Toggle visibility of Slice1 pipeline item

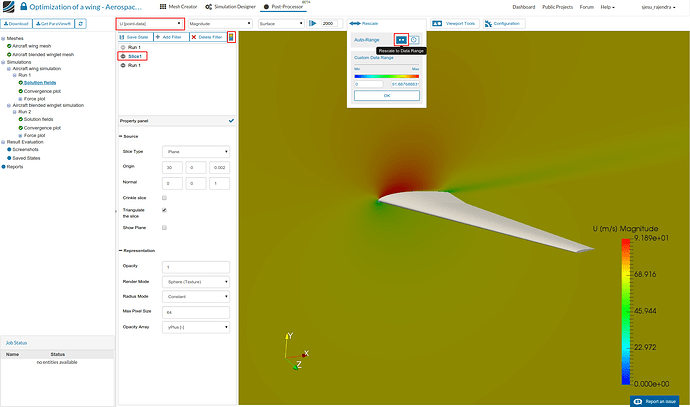click(x=123, y=56)
